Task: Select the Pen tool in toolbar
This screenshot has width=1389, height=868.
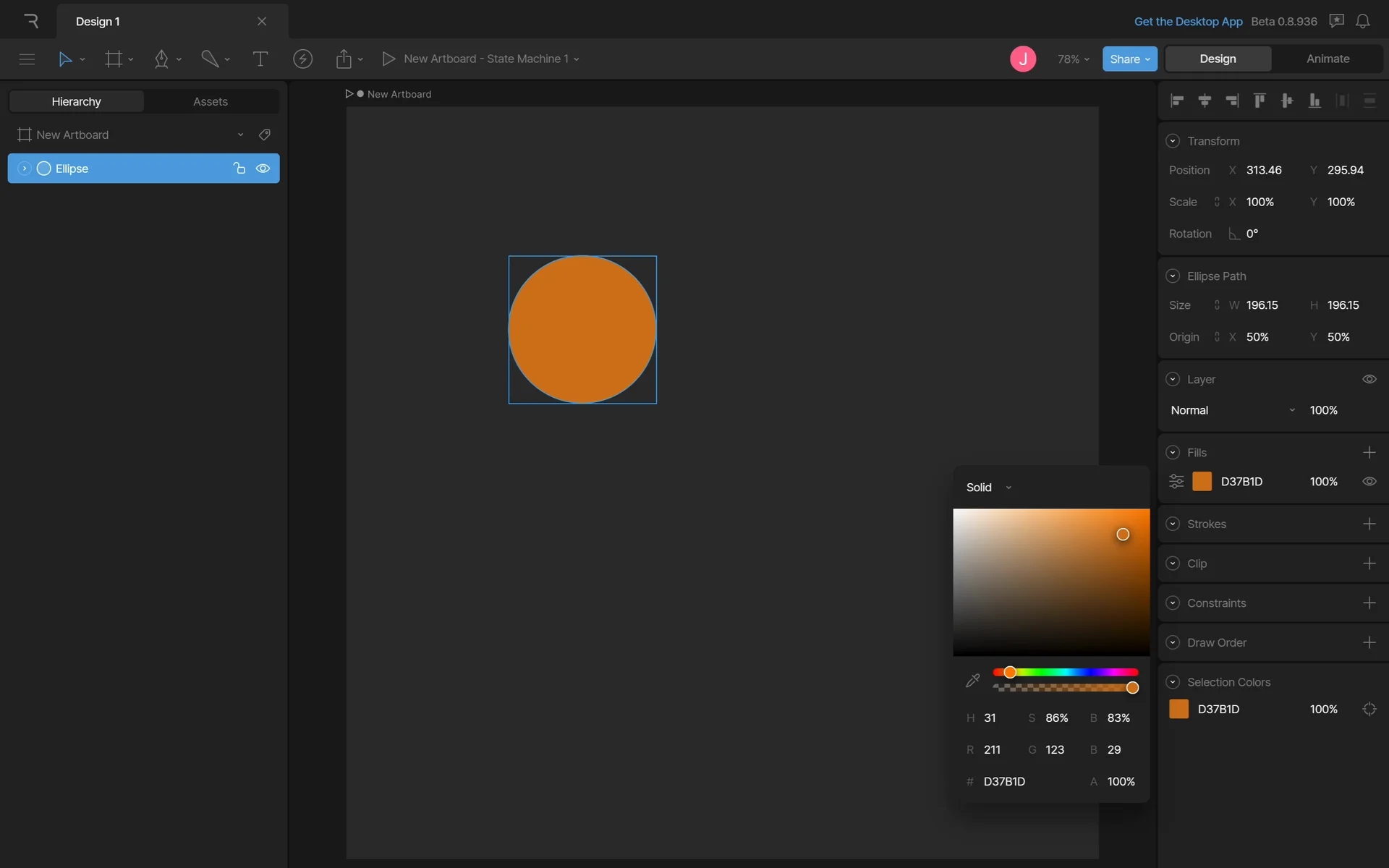Action: [161, 59]
